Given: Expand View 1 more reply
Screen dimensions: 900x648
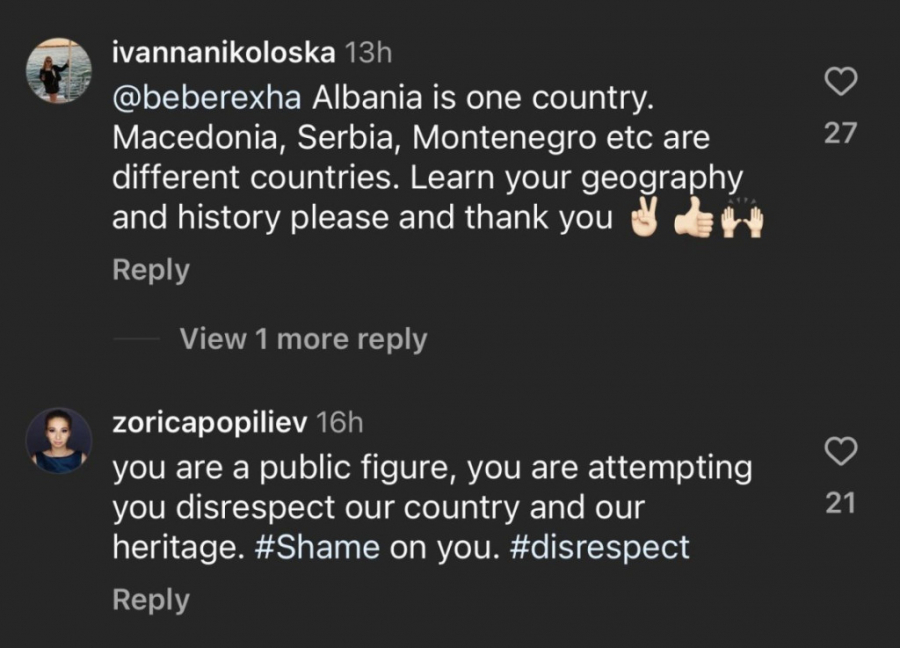Looking at the screenshot, I should (x=303, y=340).
